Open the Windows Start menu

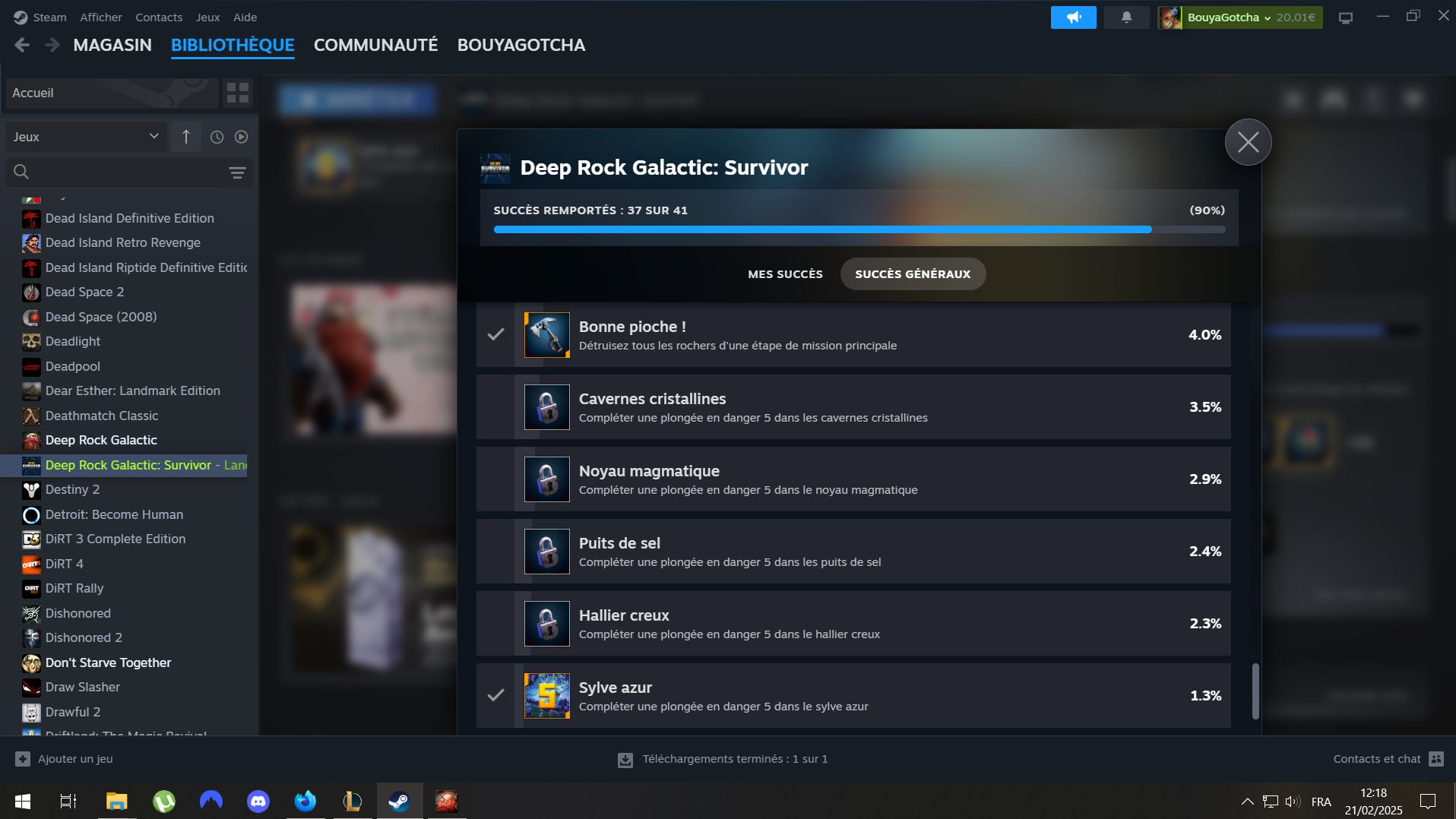(x=23, y=802)
